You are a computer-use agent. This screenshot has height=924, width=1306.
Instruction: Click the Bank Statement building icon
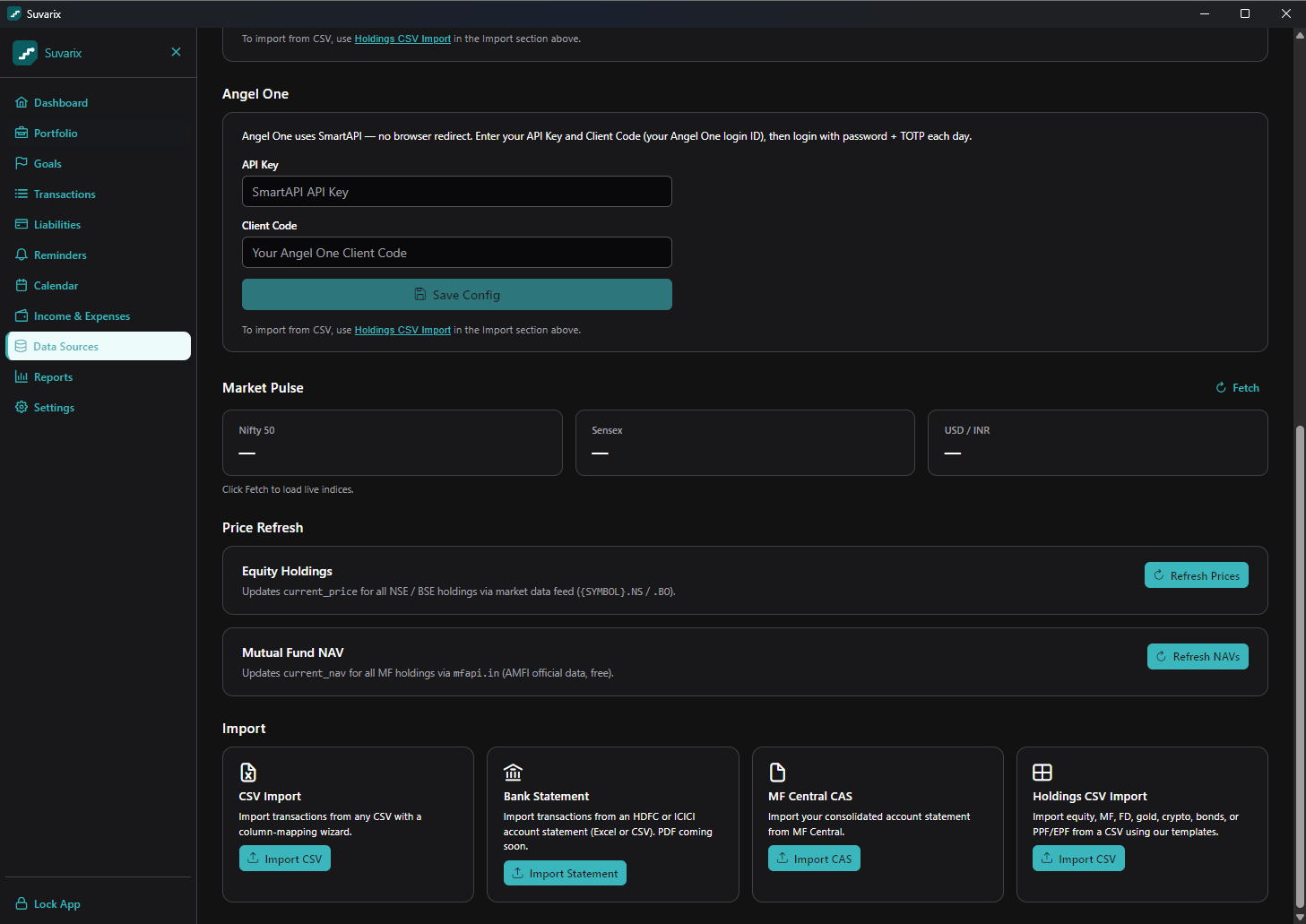[x=513, y=772]
